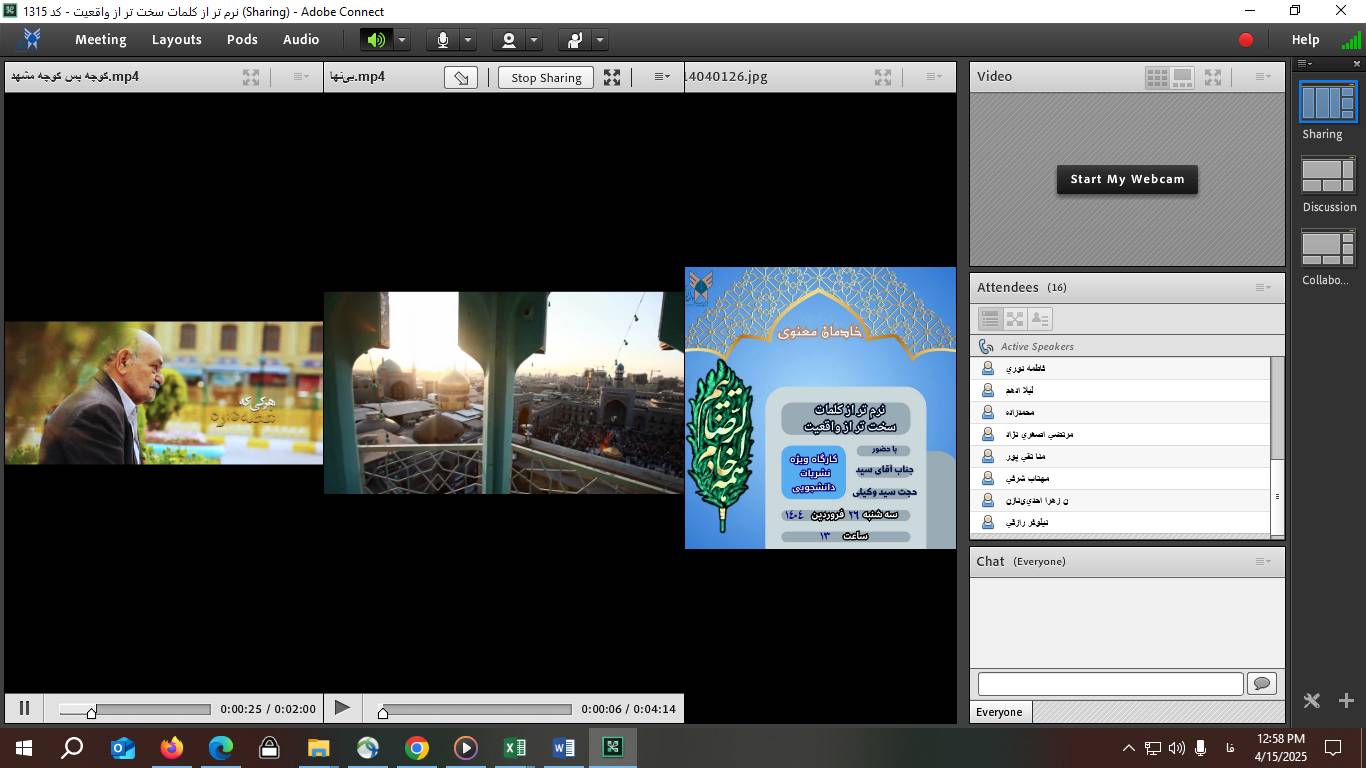Viewport: 1366px width, 768px height.
Task: Click the chat message input field
Action: point(1110,683)
